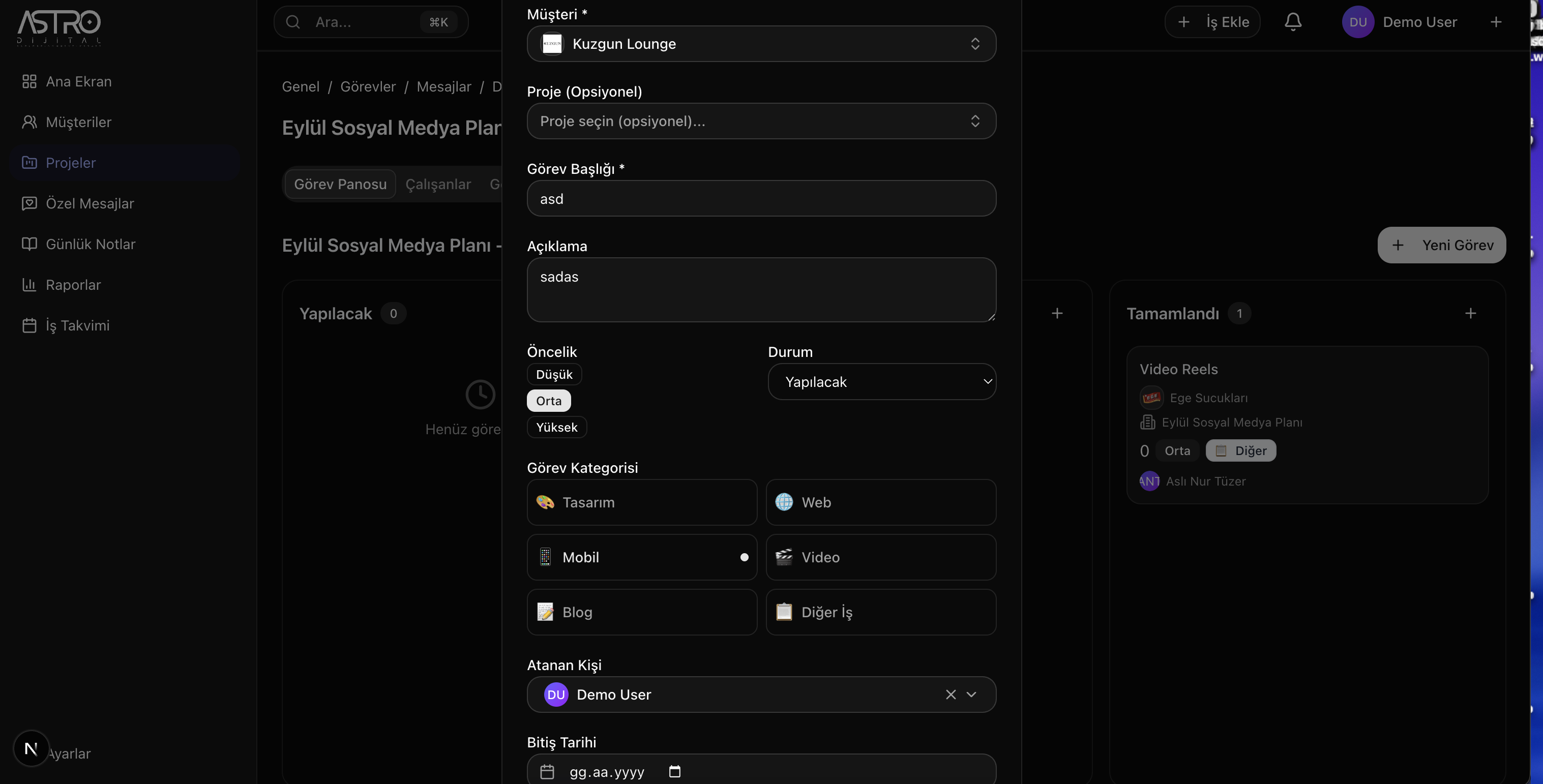The height and width of the screenshot is (784, 1543).
Task: Add task to Tamamlandı column plus icon
Action: coord(1470,313)
